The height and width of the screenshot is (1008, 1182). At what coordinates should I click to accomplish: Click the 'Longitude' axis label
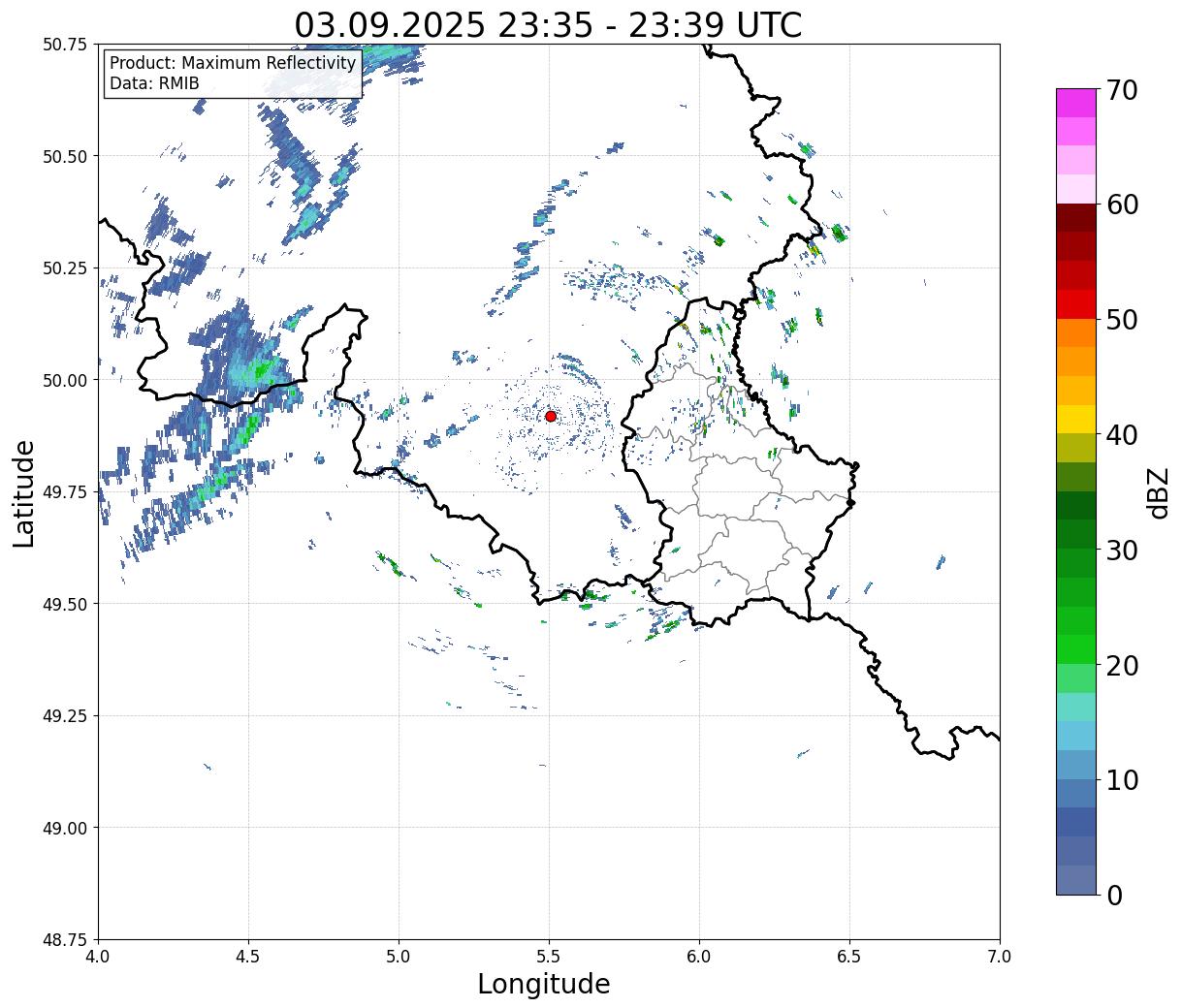click(544, 984)
